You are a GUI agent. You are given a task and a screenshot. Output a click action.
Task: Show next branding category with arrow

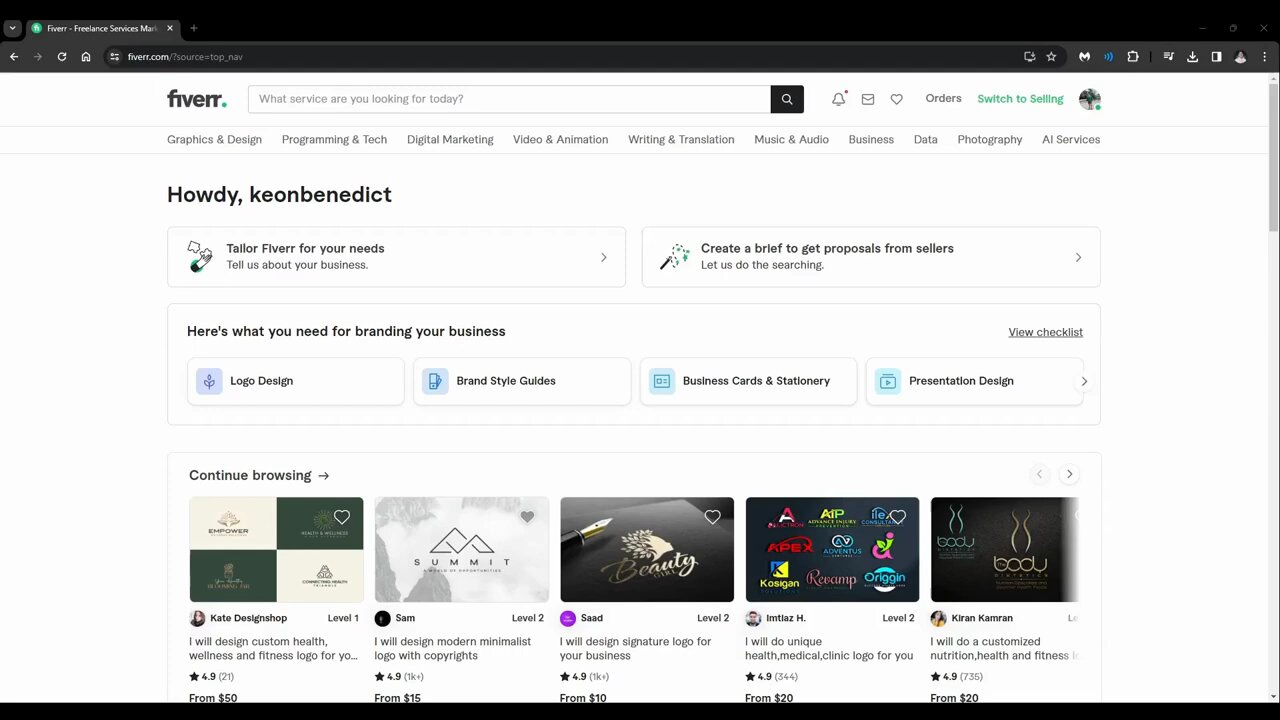(1084, 381)
